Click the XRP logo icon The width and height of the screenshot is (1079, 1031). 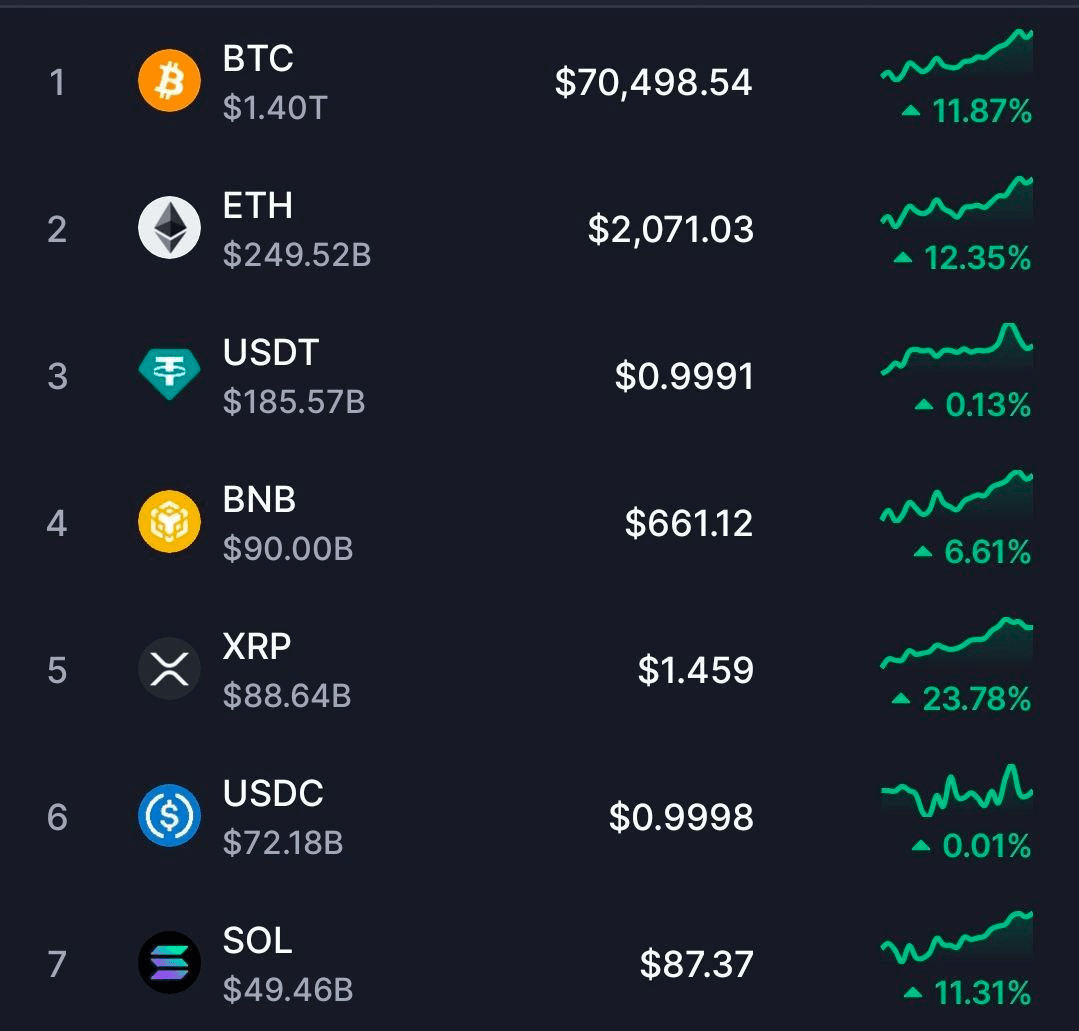click(x=169, y=669)
